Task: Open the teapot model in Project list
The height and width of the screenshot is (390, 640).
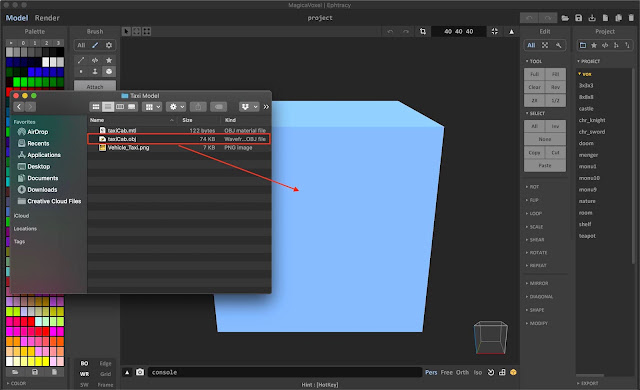Action: click(x=587, y=236)
